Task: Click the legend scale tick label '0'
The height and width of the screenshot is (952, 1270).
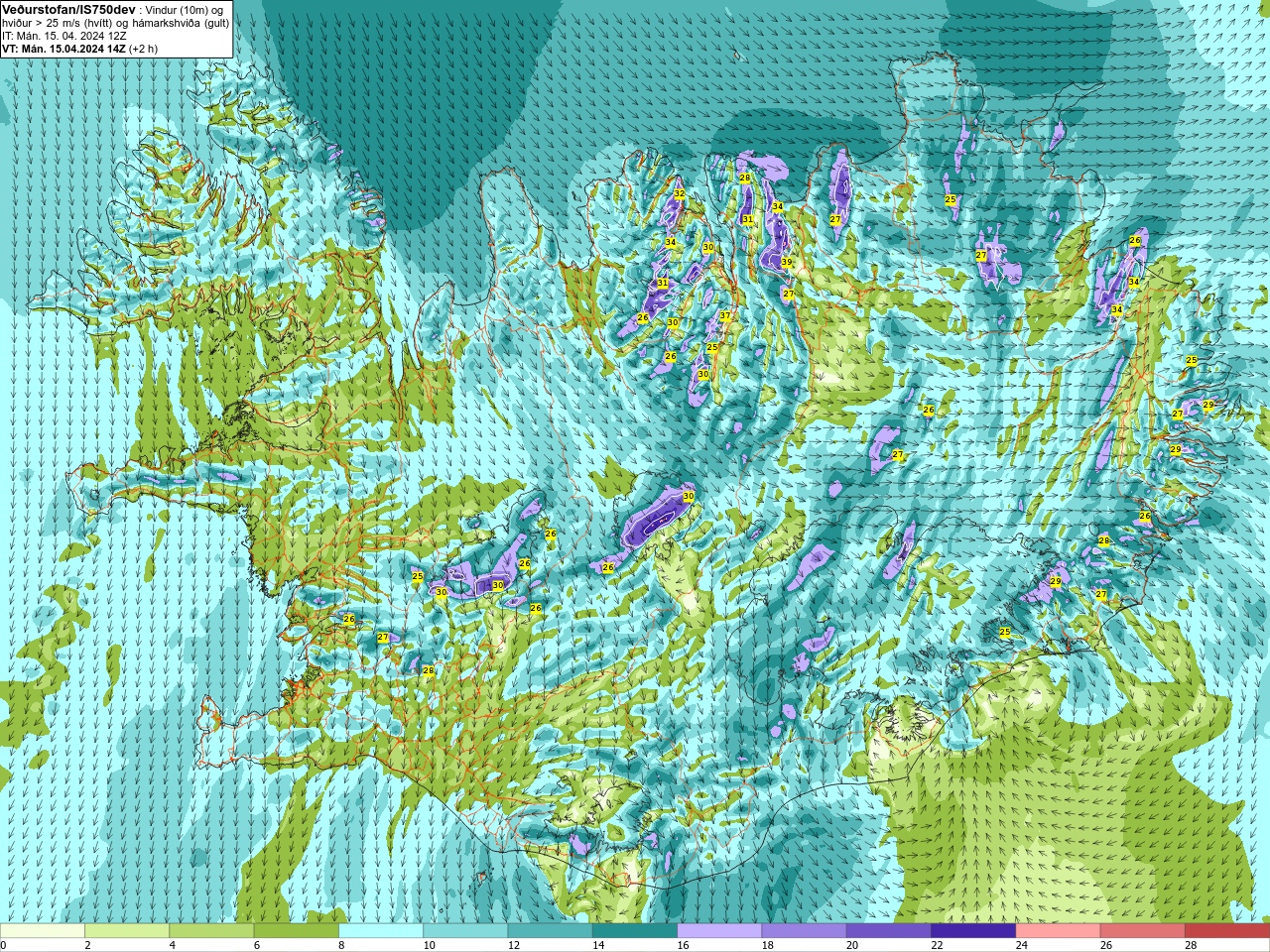Action: (3, 945)
